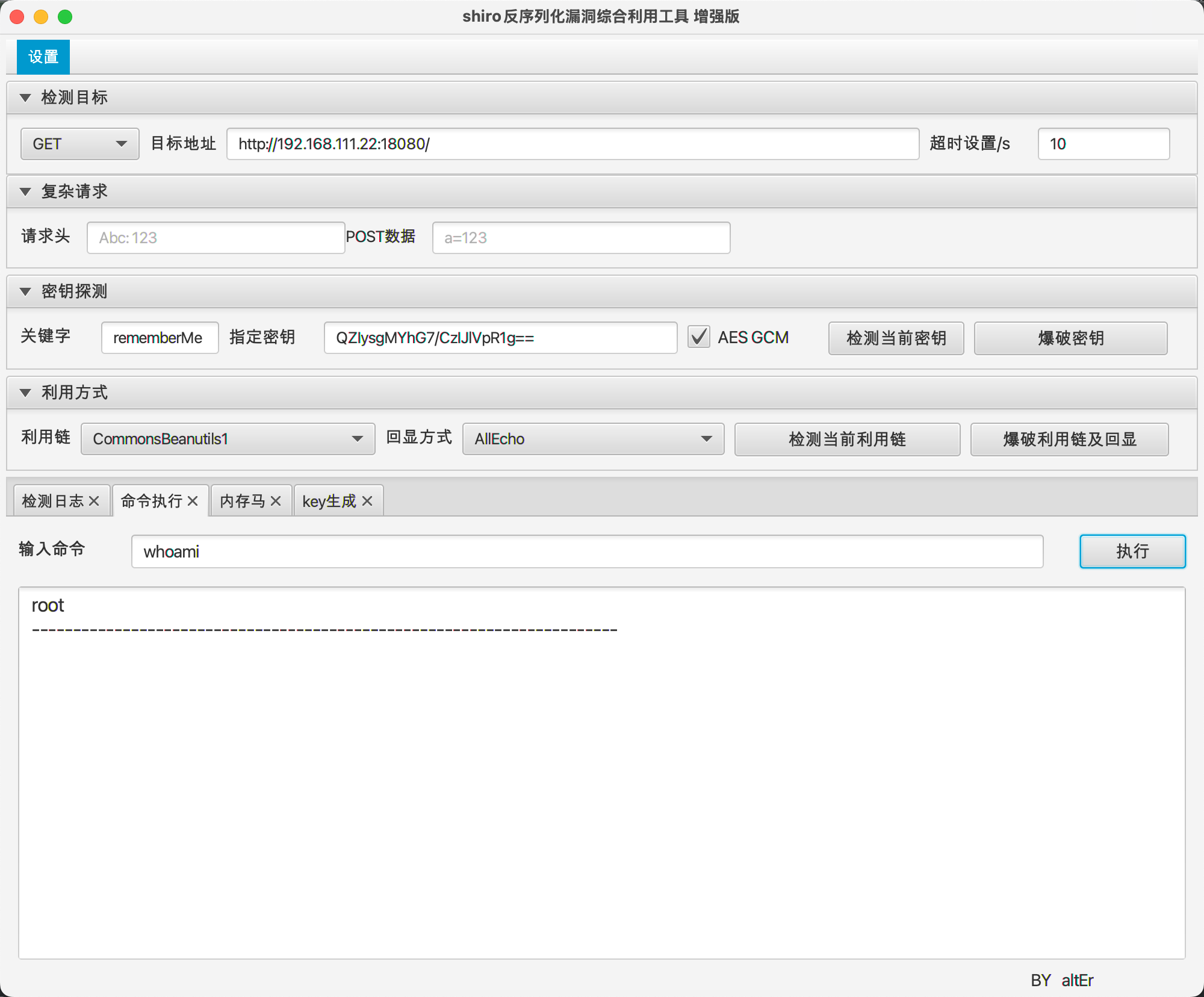This screenshot has width=1204, height=997.
Task: Click 检测当前利用链 button
Action: pyautogui.click(x=847, y=439)
